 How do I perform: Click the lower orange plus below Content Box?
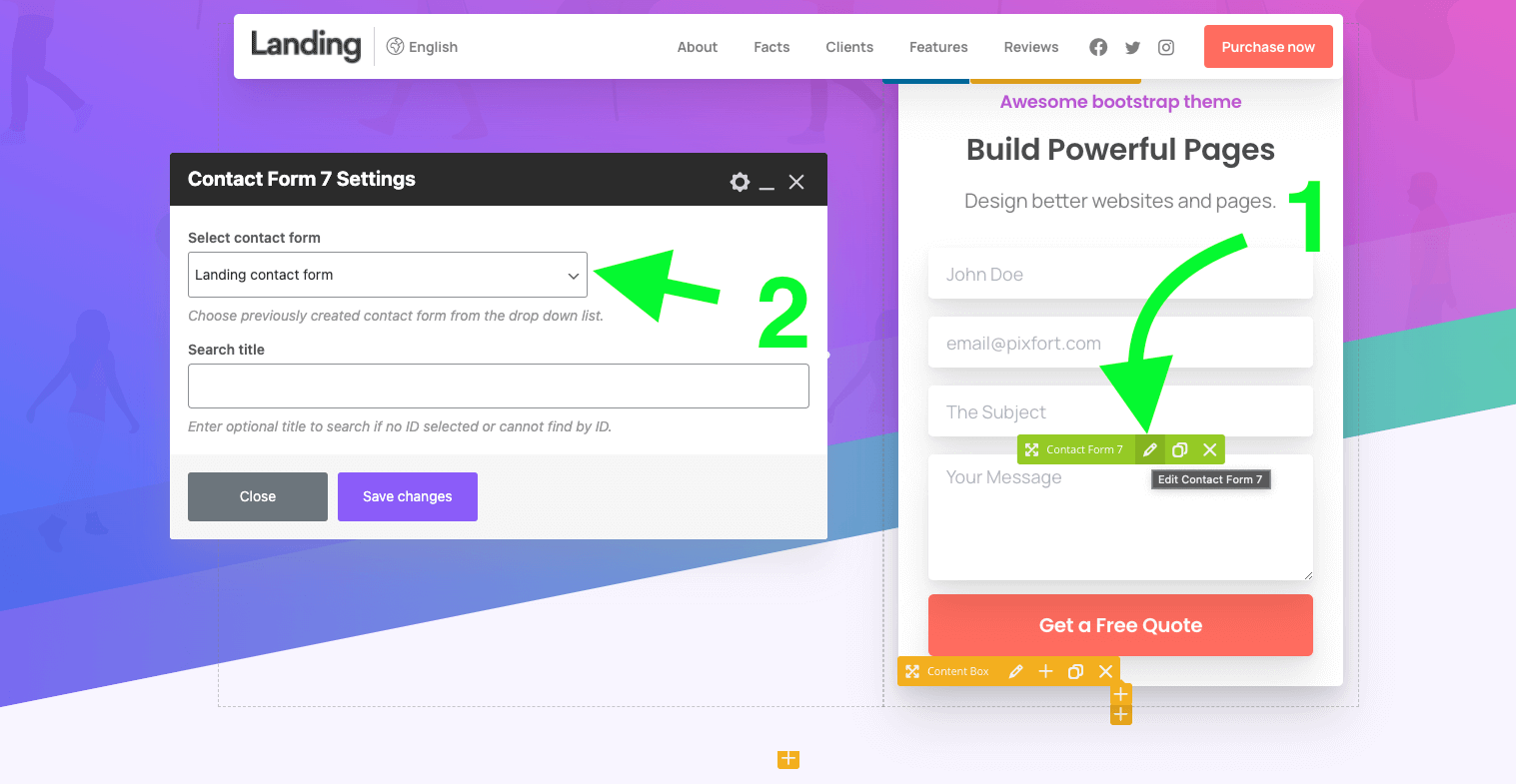tap(1121, 714)
